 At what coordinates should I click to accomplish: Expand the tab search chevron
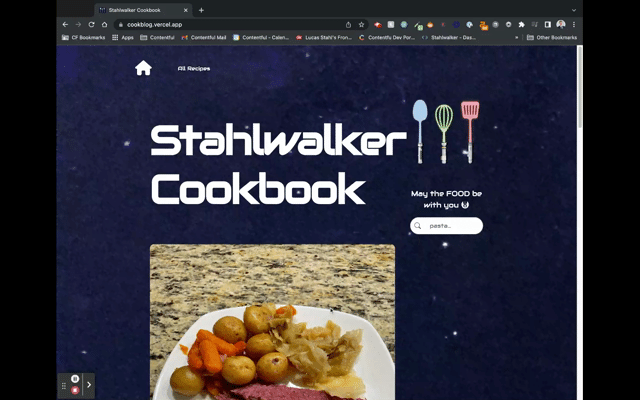[x=573, y=10]
